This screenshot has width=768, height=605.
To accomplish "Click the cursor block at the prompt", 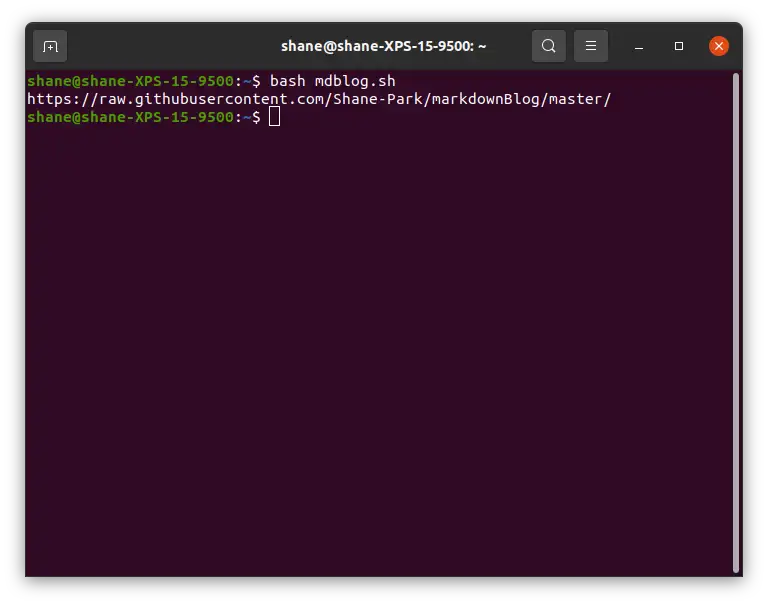I will click(274, 117).
